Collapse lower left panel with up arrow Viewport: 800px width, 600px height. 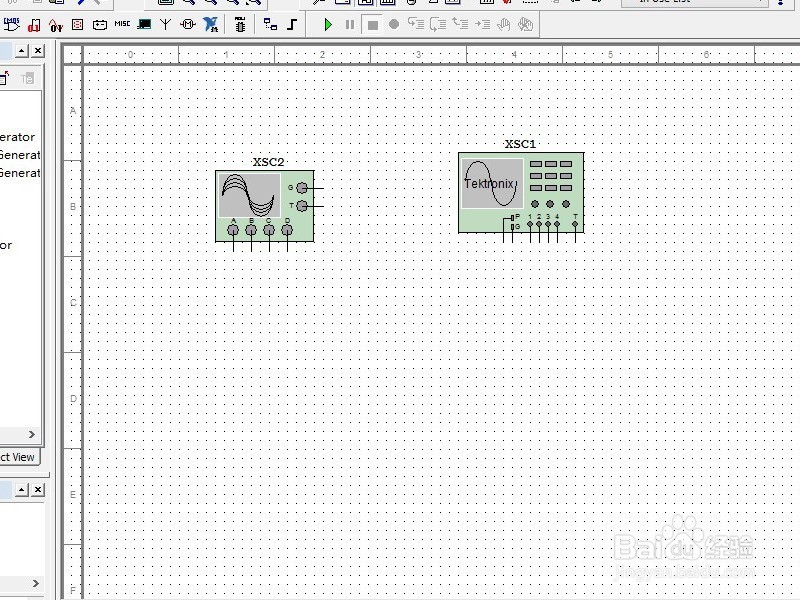21,490
